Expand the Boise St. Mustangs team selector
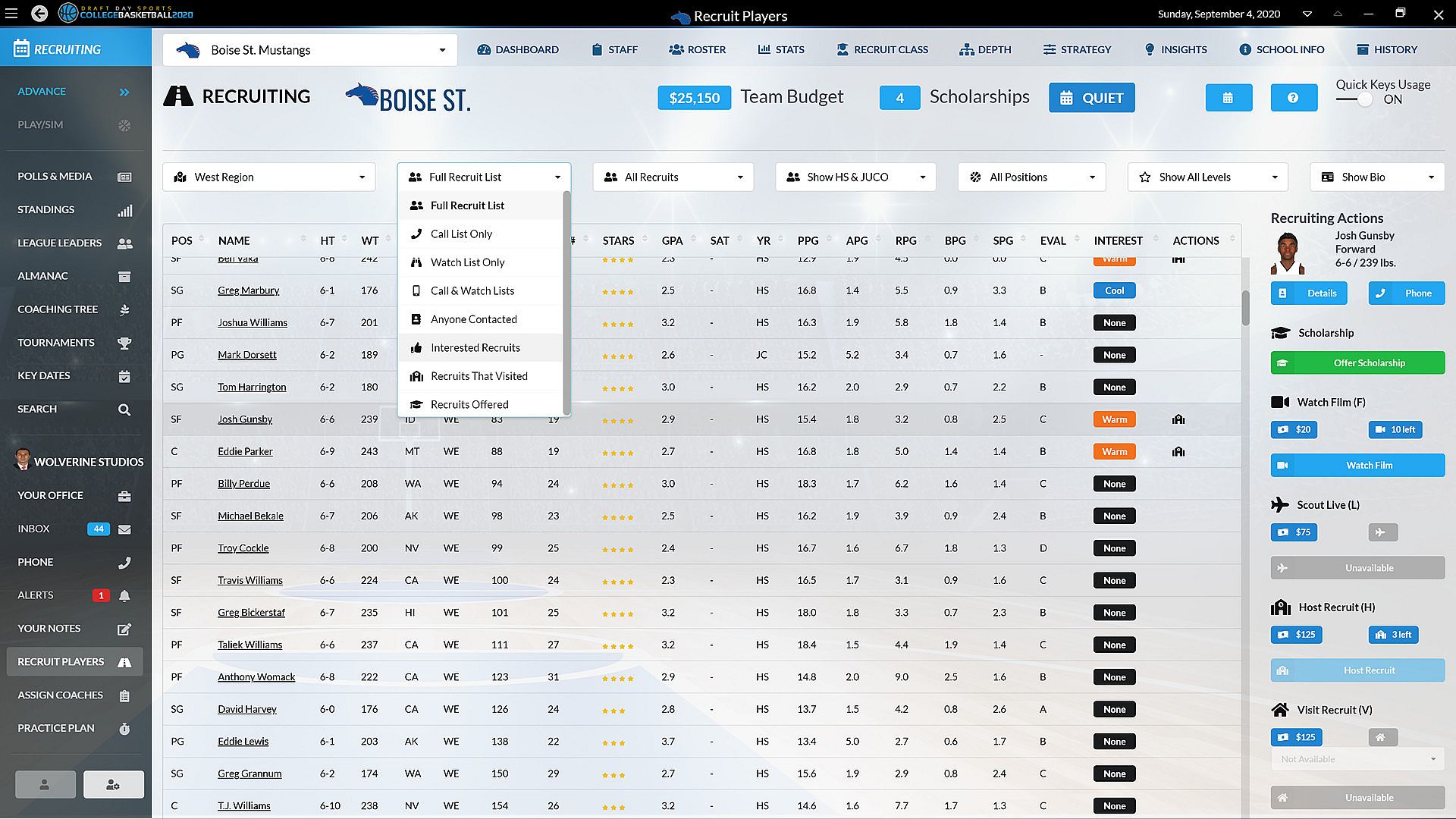Viewport: 1456px width, 819px height. point(309,51)
